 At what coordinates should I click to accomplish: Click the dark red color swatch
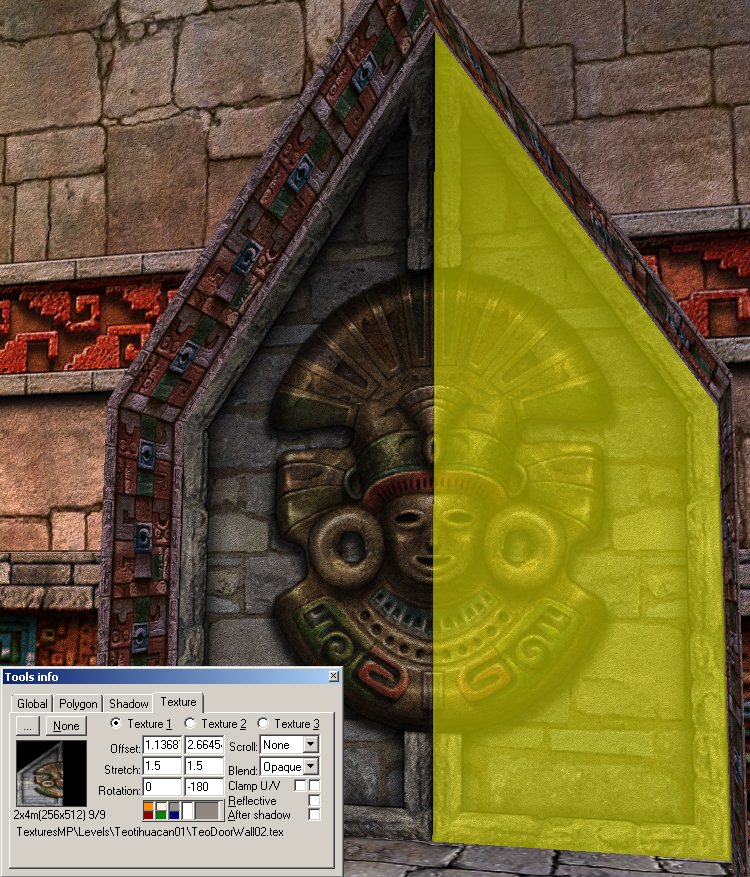pyautogui.click(x=148, y=815)
